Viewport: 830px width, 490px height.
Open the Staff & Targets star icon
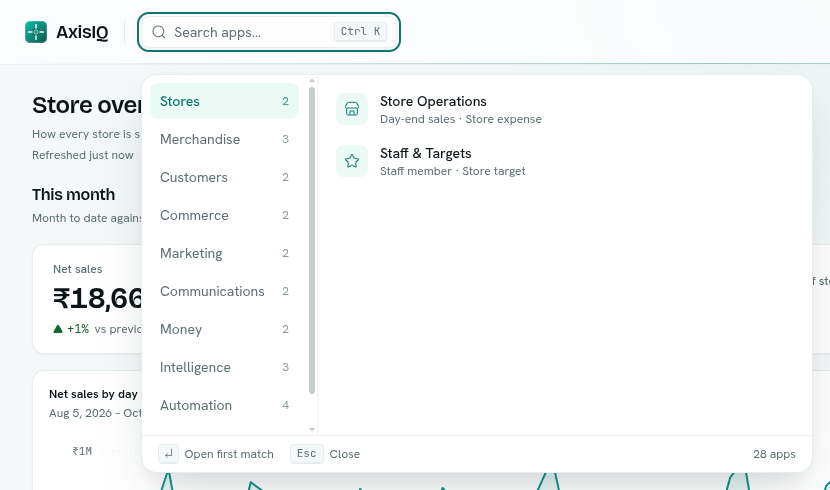click(x=352, y=161)
